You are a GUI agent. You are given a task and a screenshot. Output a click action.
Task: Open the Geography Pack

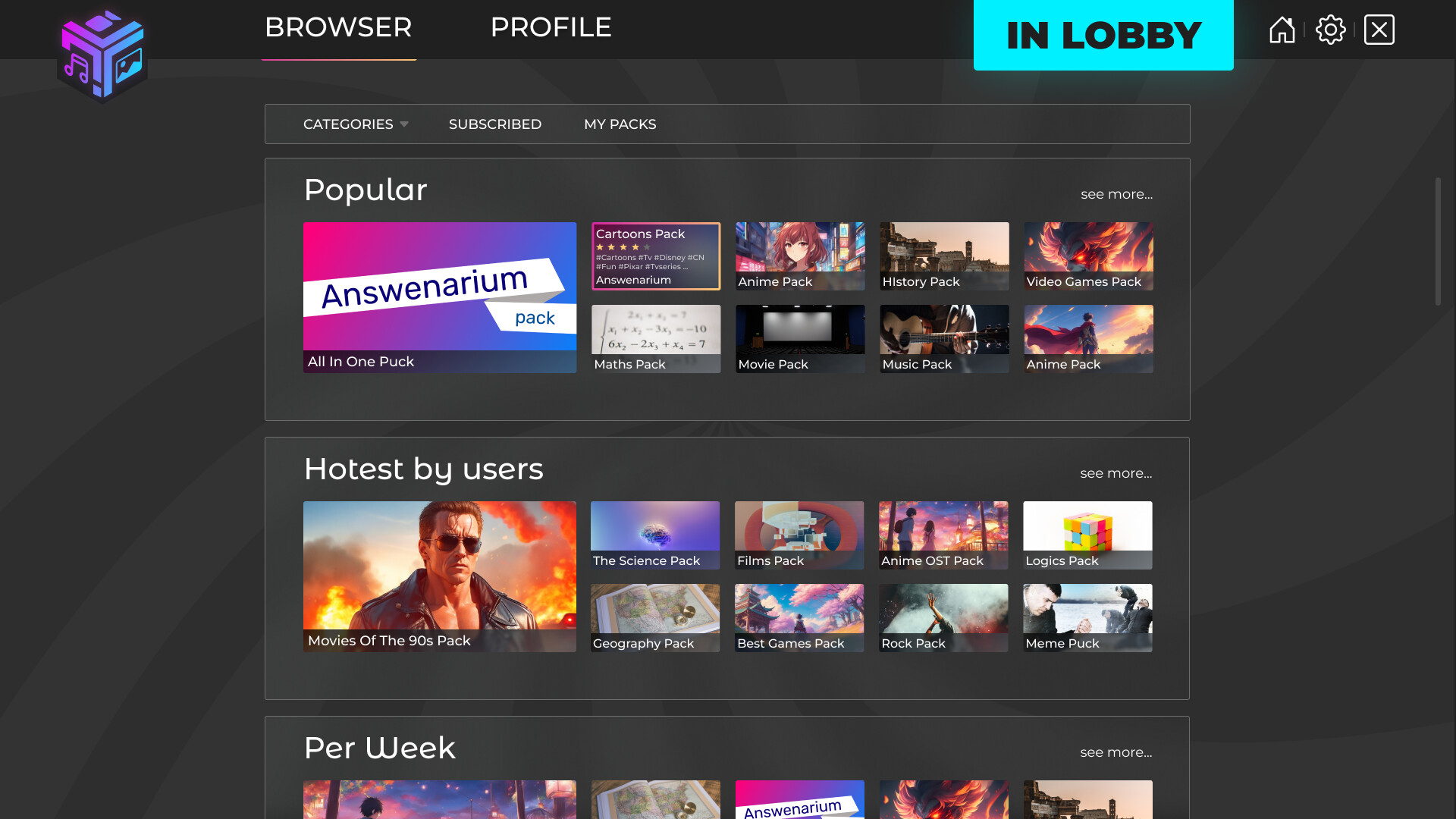[655, 617]
